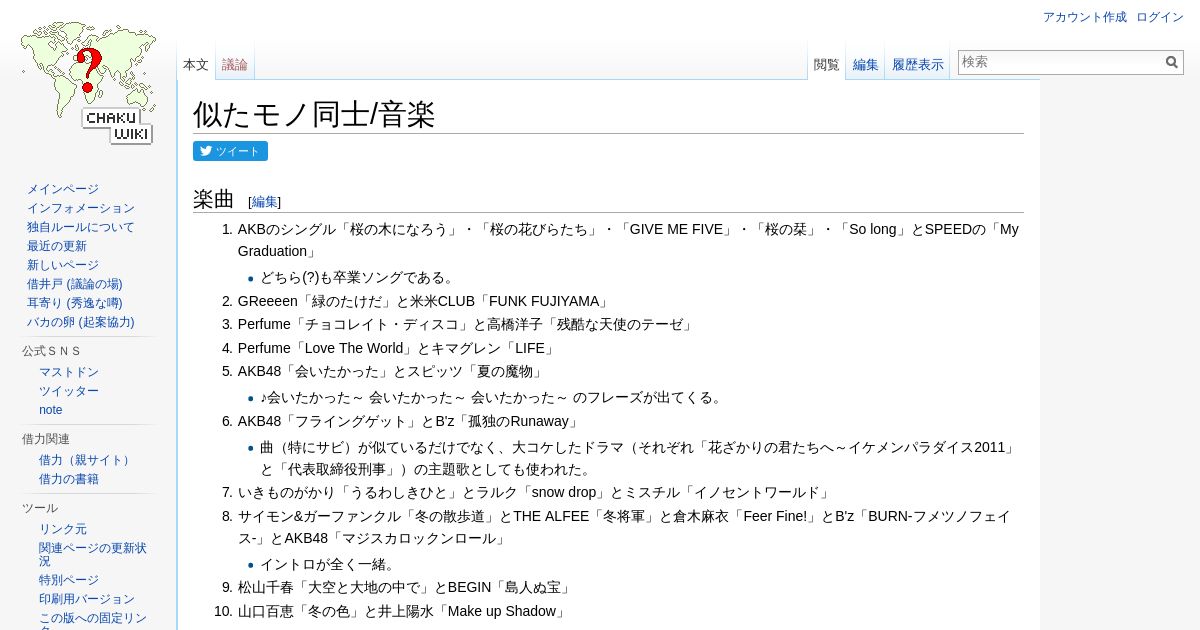The width and height of the screenshot is (1200, 630).
Task: Click list item GReeeen「緑のたけだ」
Action: (x=424, y=301)
